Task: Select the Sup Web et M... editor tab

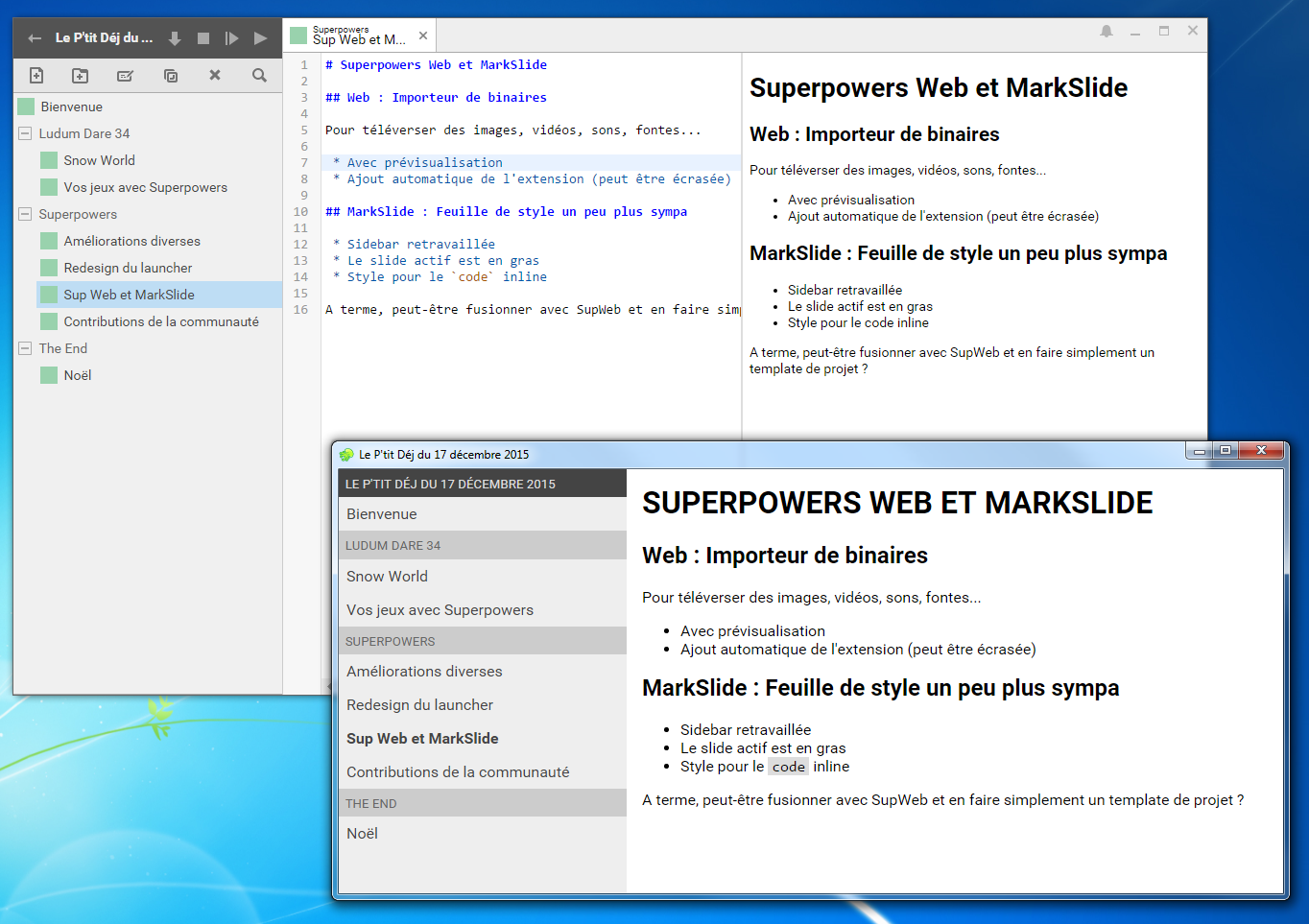Action: coord(360,36)
